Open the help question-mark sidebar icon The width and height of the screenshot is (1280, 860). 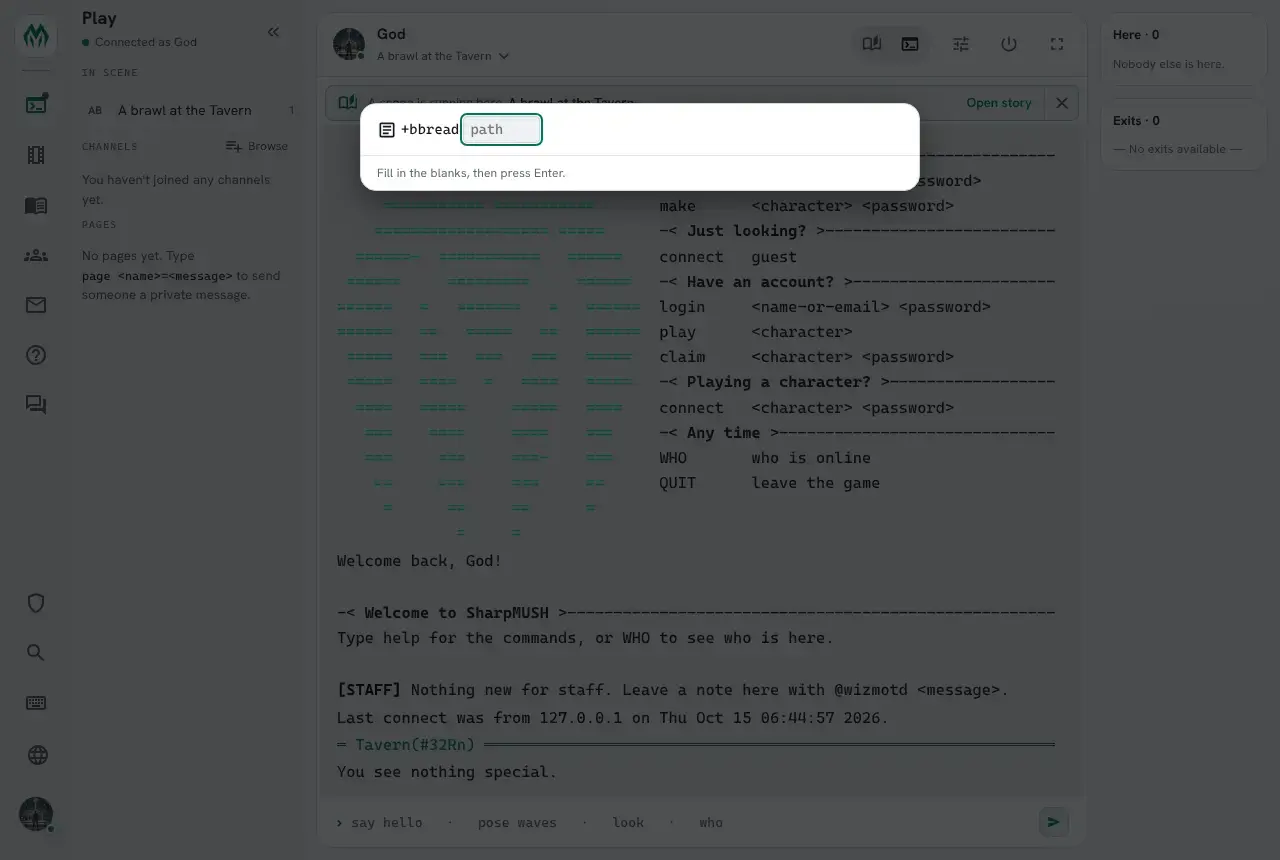click(36, 355)
